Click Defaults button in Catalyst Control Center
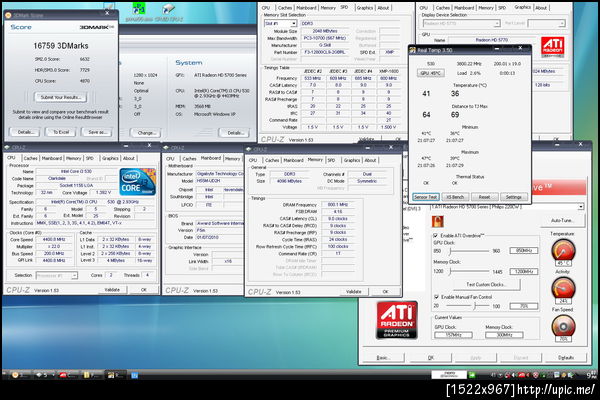This screenshot has width=600, height=400. click(x=566, y=357)
